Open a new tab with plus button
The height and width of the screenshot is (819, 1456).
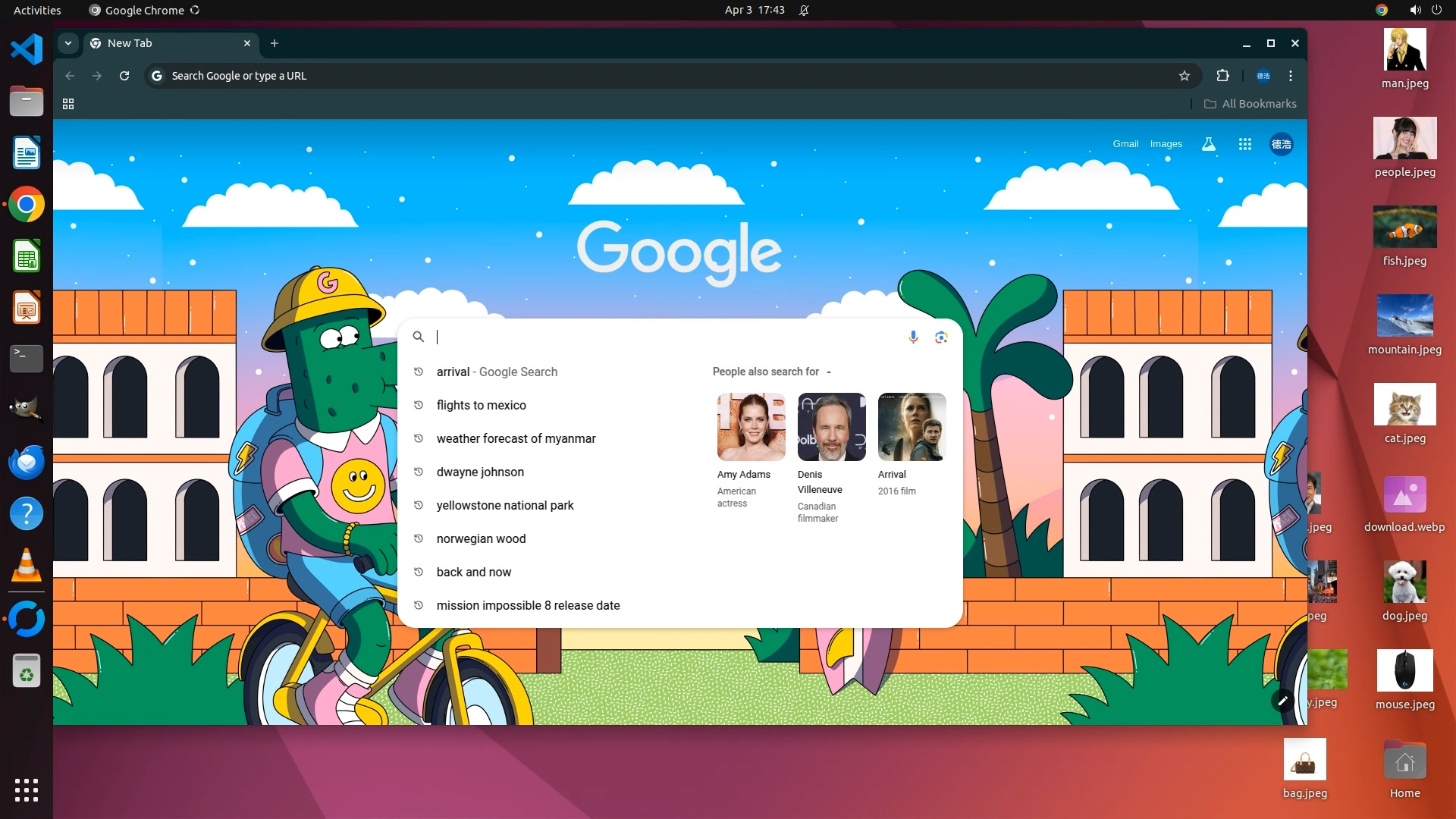(x=275, y=43)
